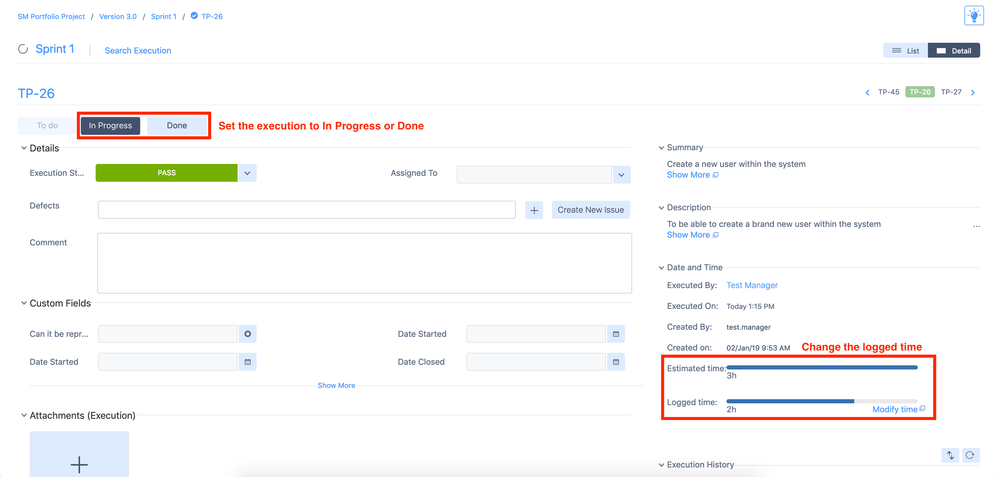Image resolution: width=998 pixels, height=477 pixels.
Task: Click the Estimated time progress bar
Action: 822,367
